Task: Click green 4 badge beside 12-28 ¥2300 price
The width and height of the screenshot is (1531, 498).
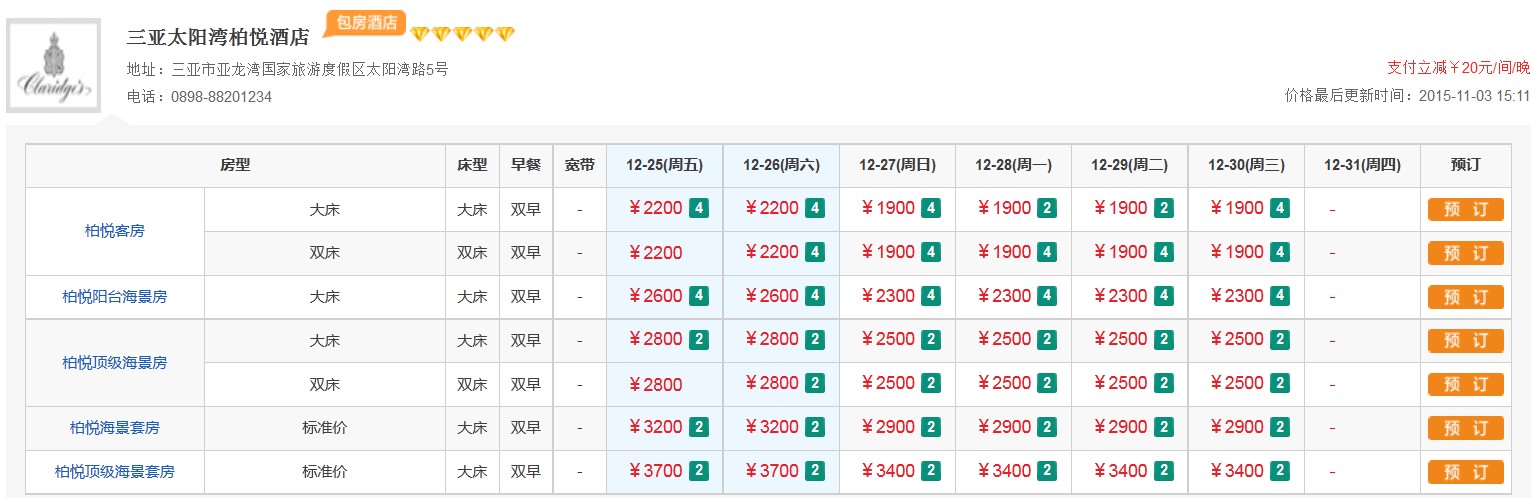Action: 1047,296
